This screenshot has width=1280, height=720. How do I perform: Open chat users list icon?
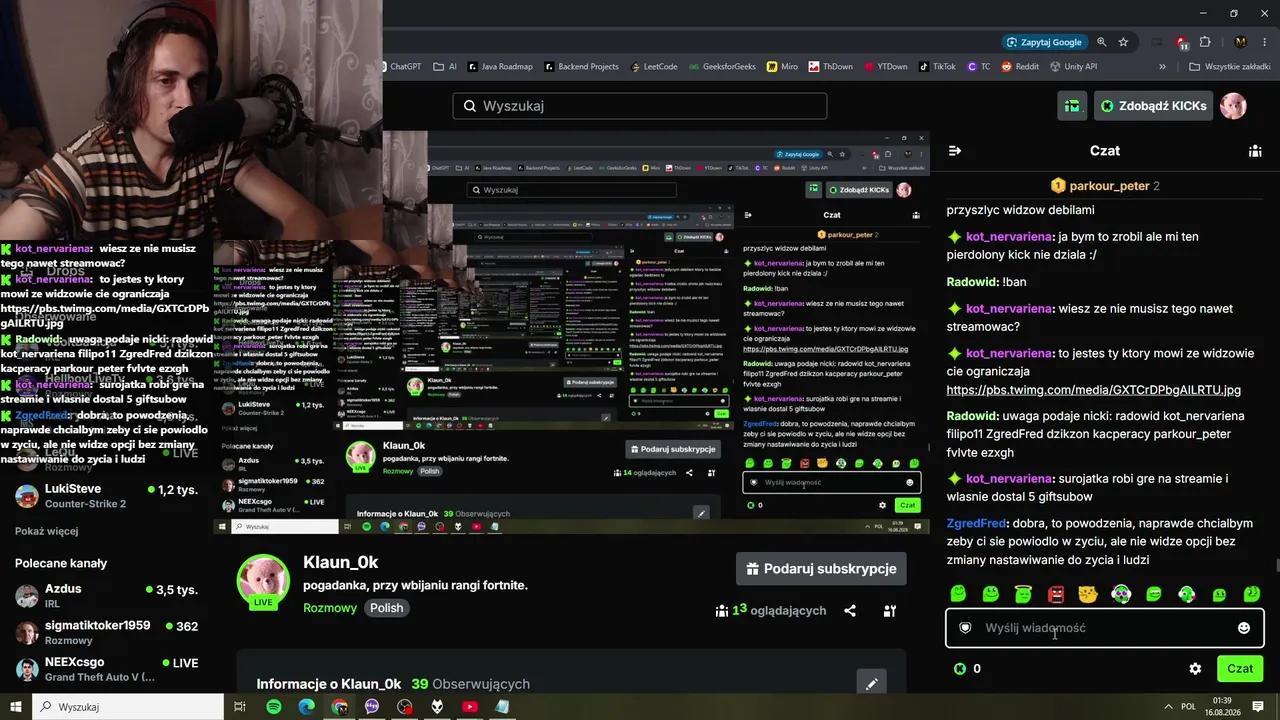[x=1254, y=151]
